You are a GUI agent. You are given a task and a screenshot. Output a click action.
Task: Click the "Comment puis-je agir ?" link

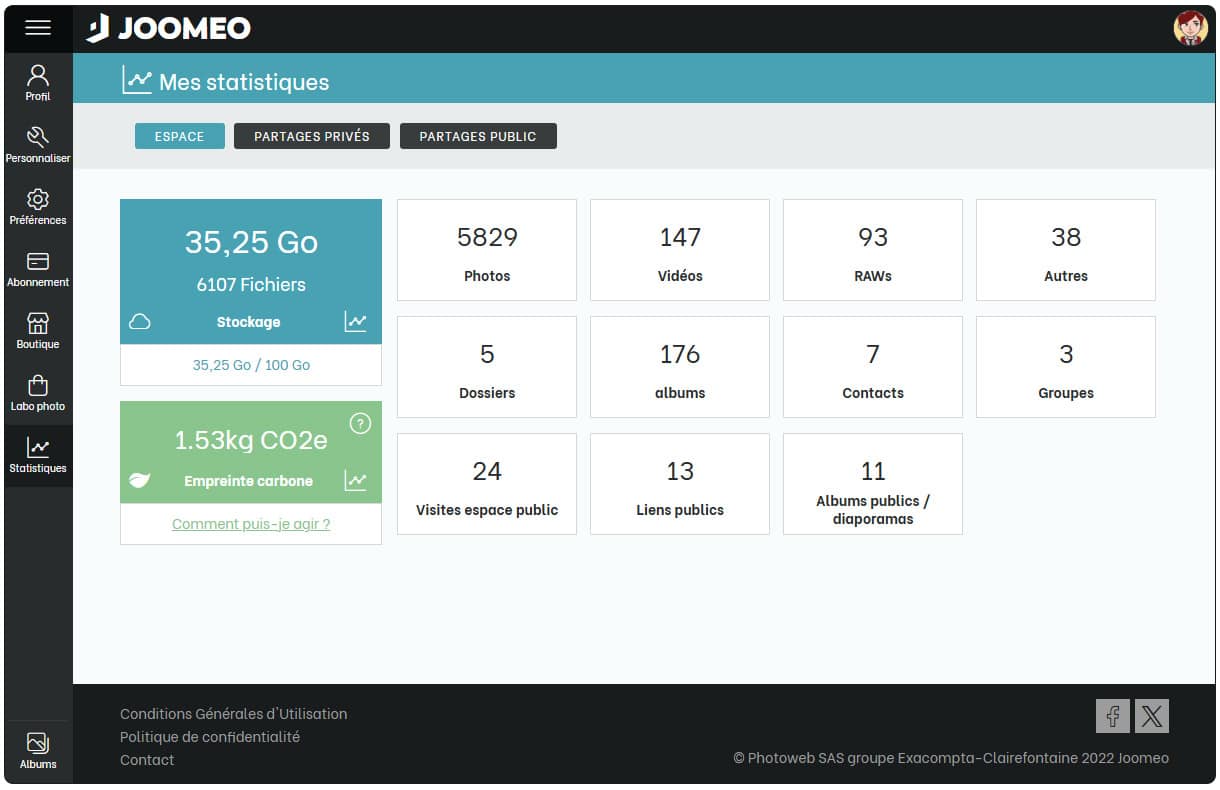(251, 524)
